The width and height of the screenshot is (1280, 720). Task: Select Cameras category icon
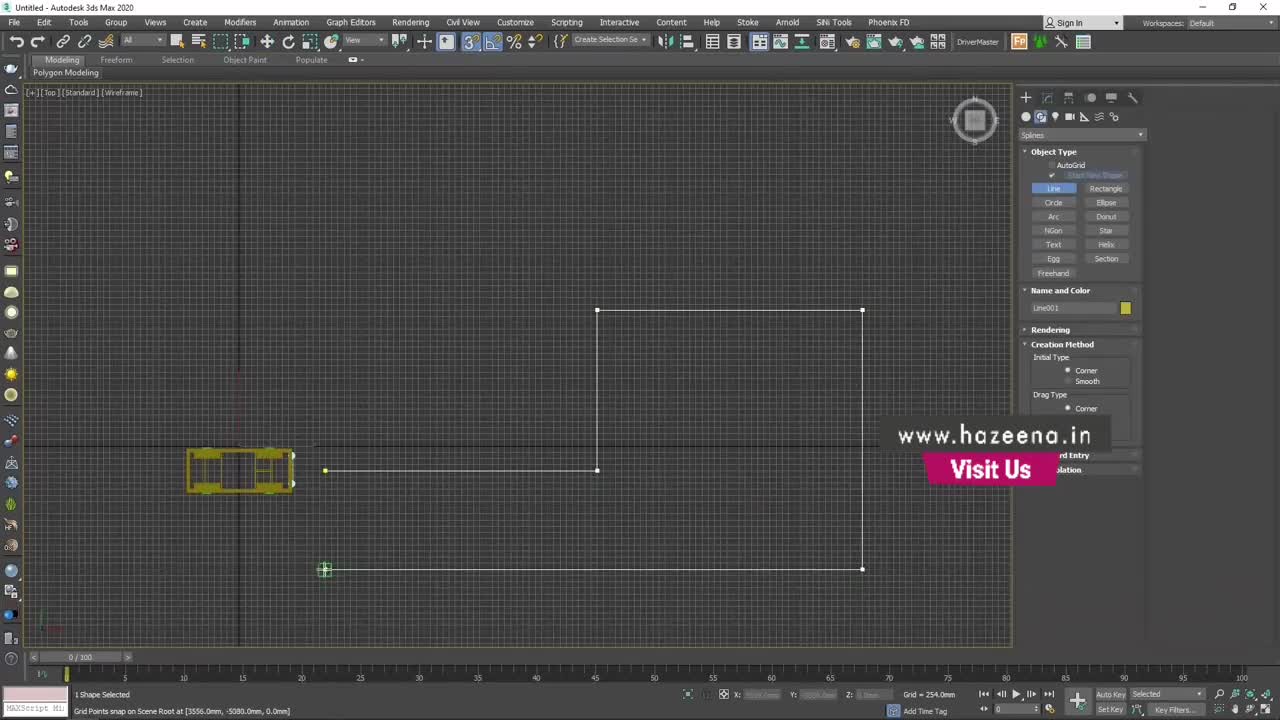point(1069,117)
